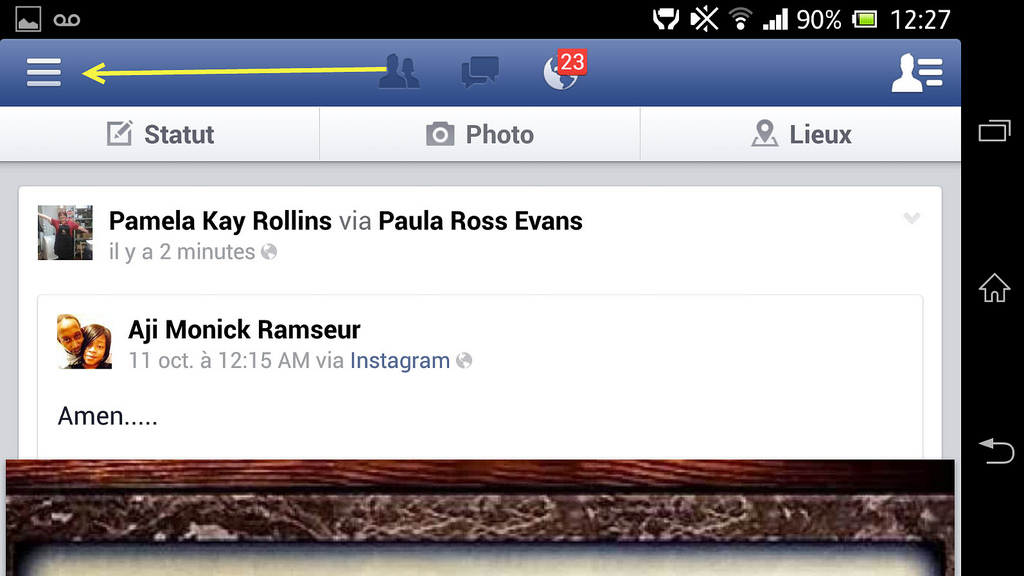Tap Aji Monick Ramseur's profile picture
The image size is (1024, 576).
click(84, 342)
